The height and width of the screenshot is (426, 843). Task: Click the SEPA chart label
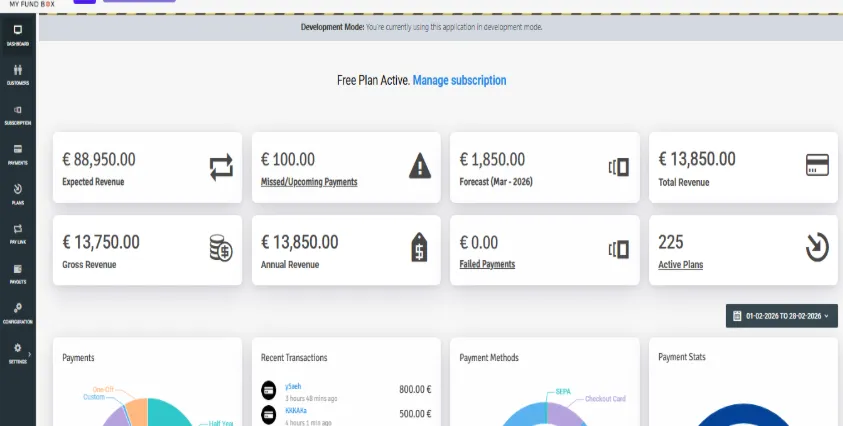(563, 392)
